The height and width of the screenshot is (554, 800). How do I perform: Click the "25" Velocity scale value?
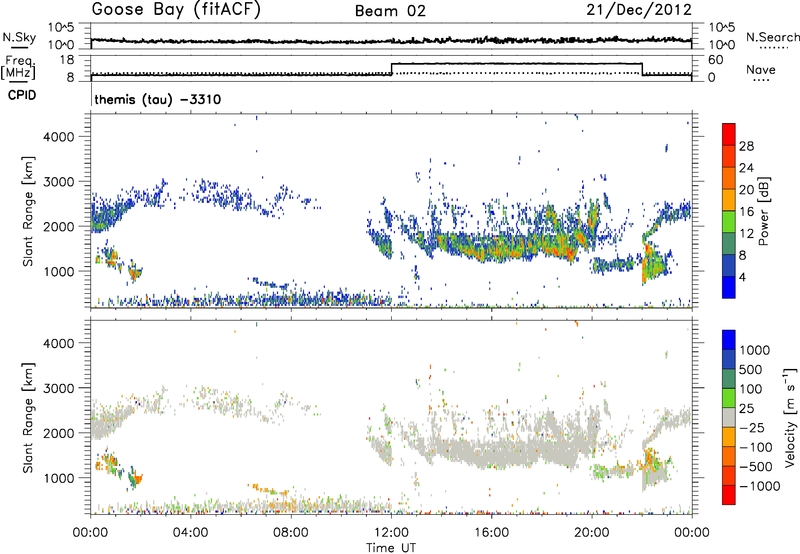tap(747, 408)
